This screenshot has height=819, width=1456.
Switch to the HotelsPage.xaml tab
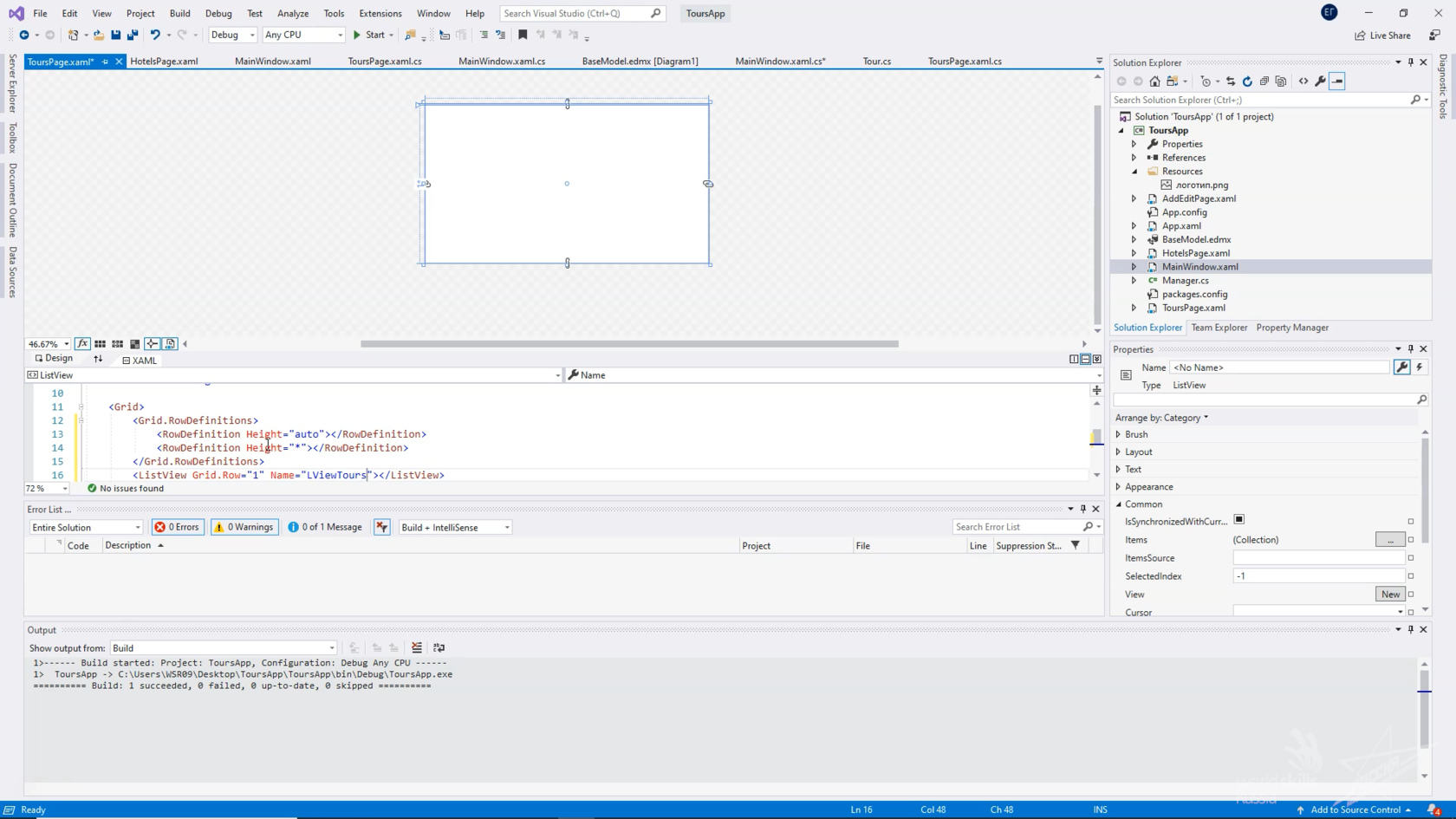164,62
